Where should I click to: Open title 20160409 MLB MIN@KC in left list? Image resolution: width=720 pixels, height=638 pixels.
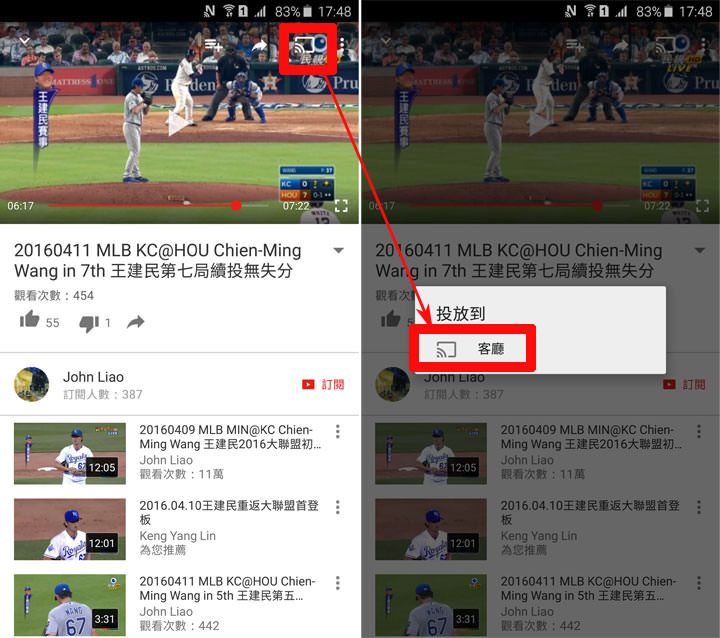click(x=230, y=437)
